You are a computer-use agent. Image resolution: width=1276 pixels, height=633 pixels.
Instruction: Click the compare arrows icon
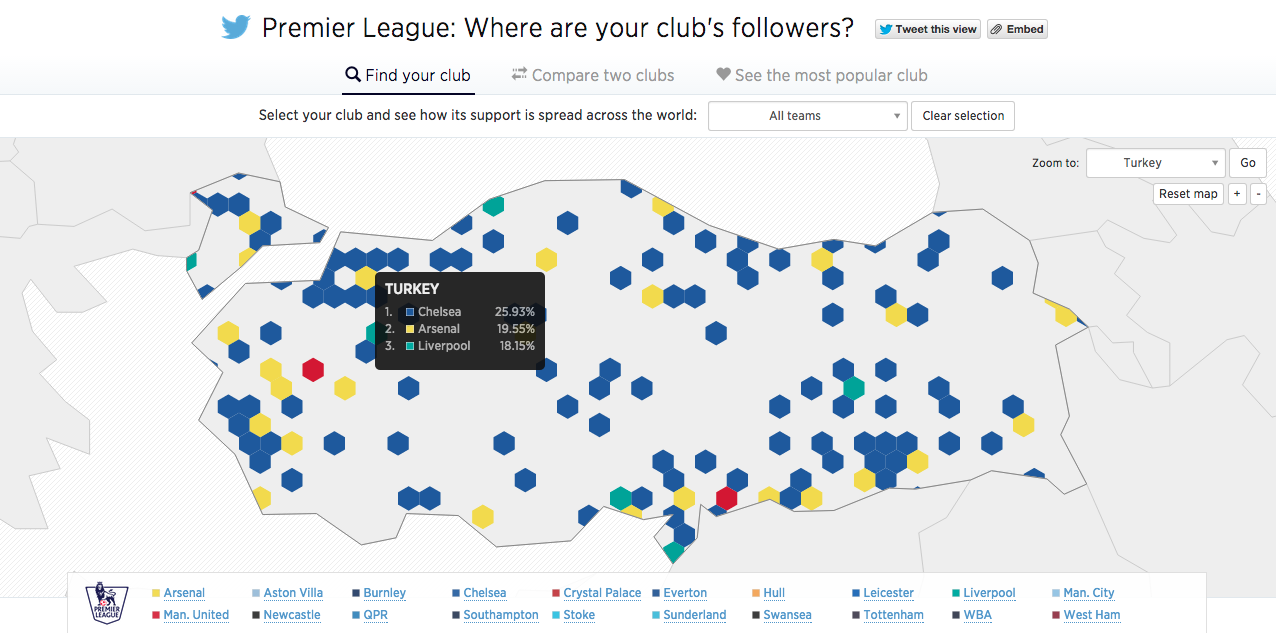pyautogui.click(x=519, y=74)
